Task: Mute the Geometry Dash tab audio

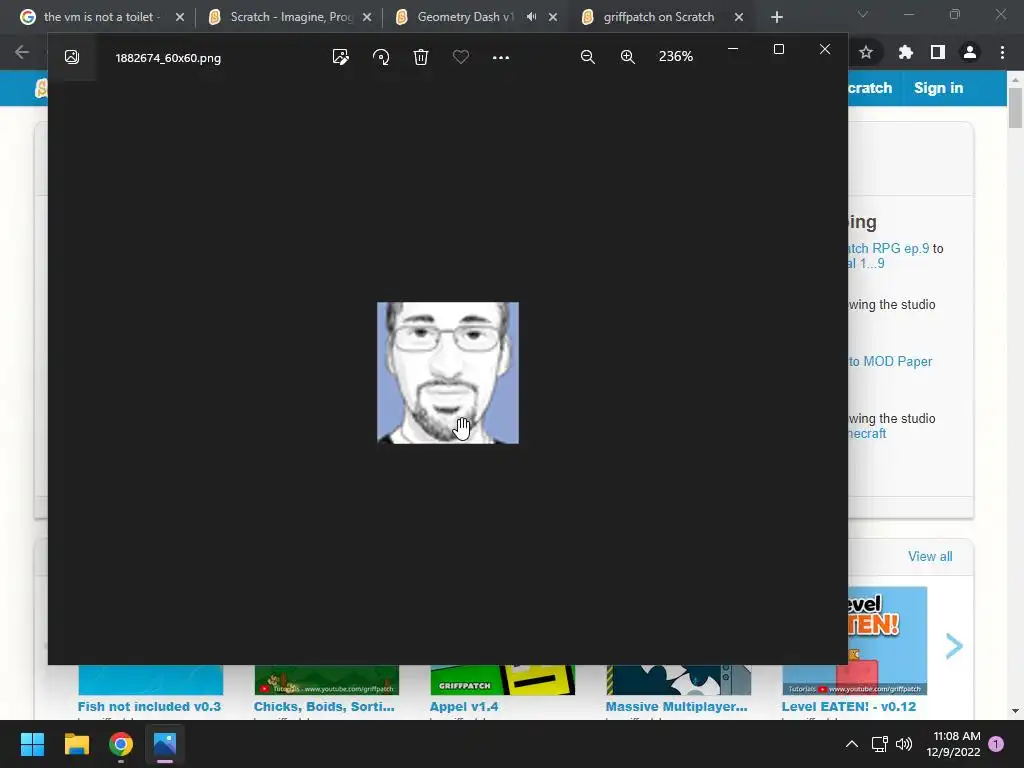Action: click(x=532, y=17)
